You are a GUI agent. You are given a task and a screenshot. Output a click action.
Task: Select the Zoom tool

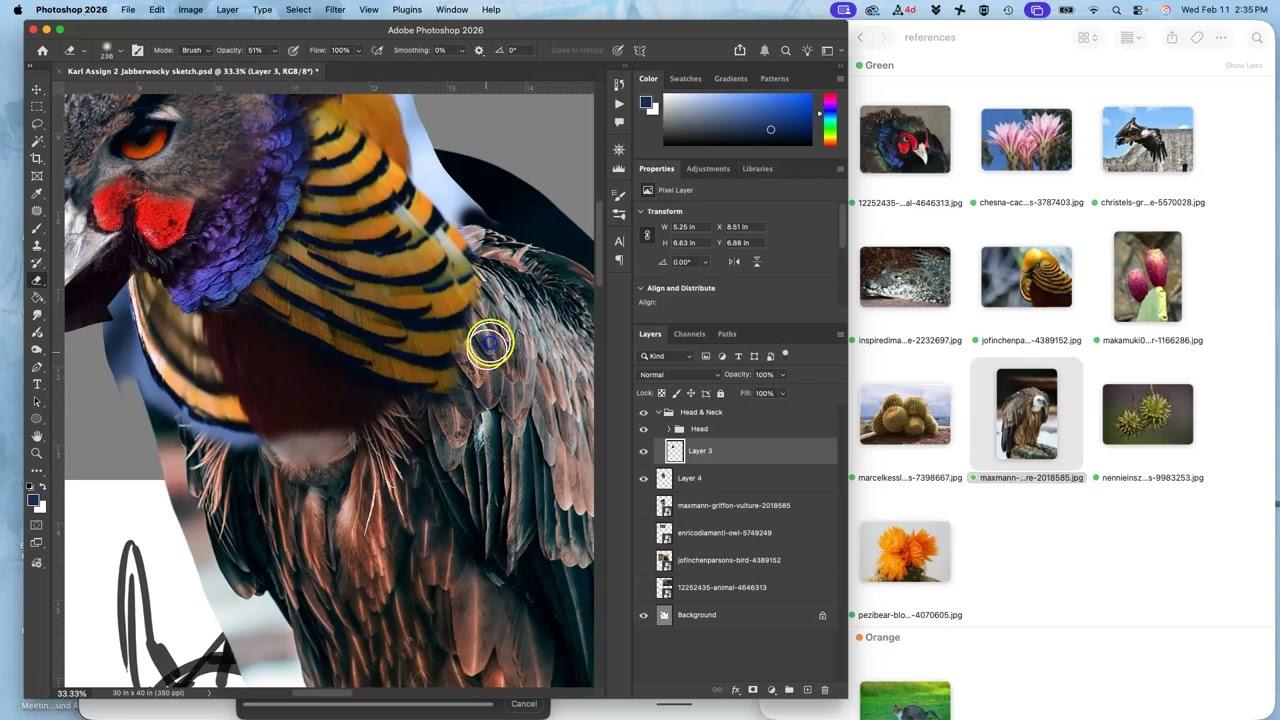37,453
